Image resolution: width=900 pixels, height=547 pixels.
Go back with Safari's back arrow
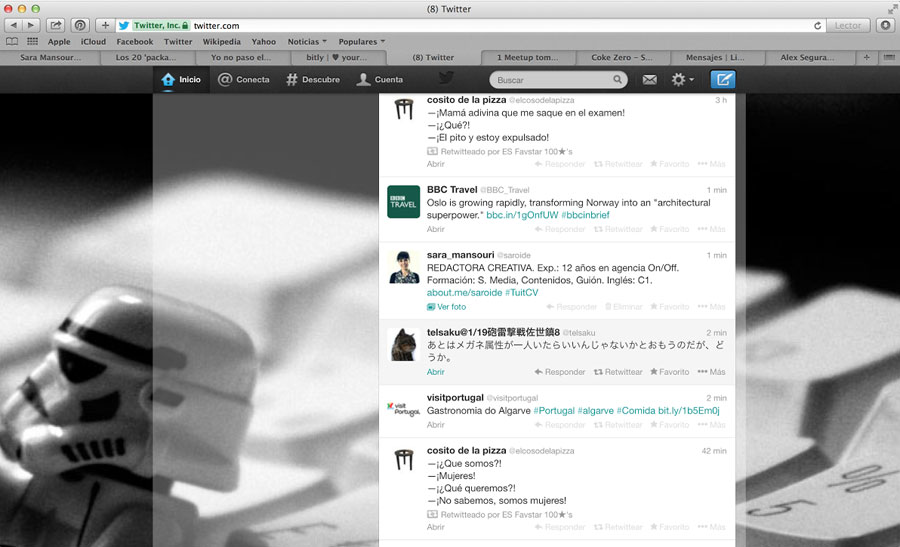click(14, 25)
